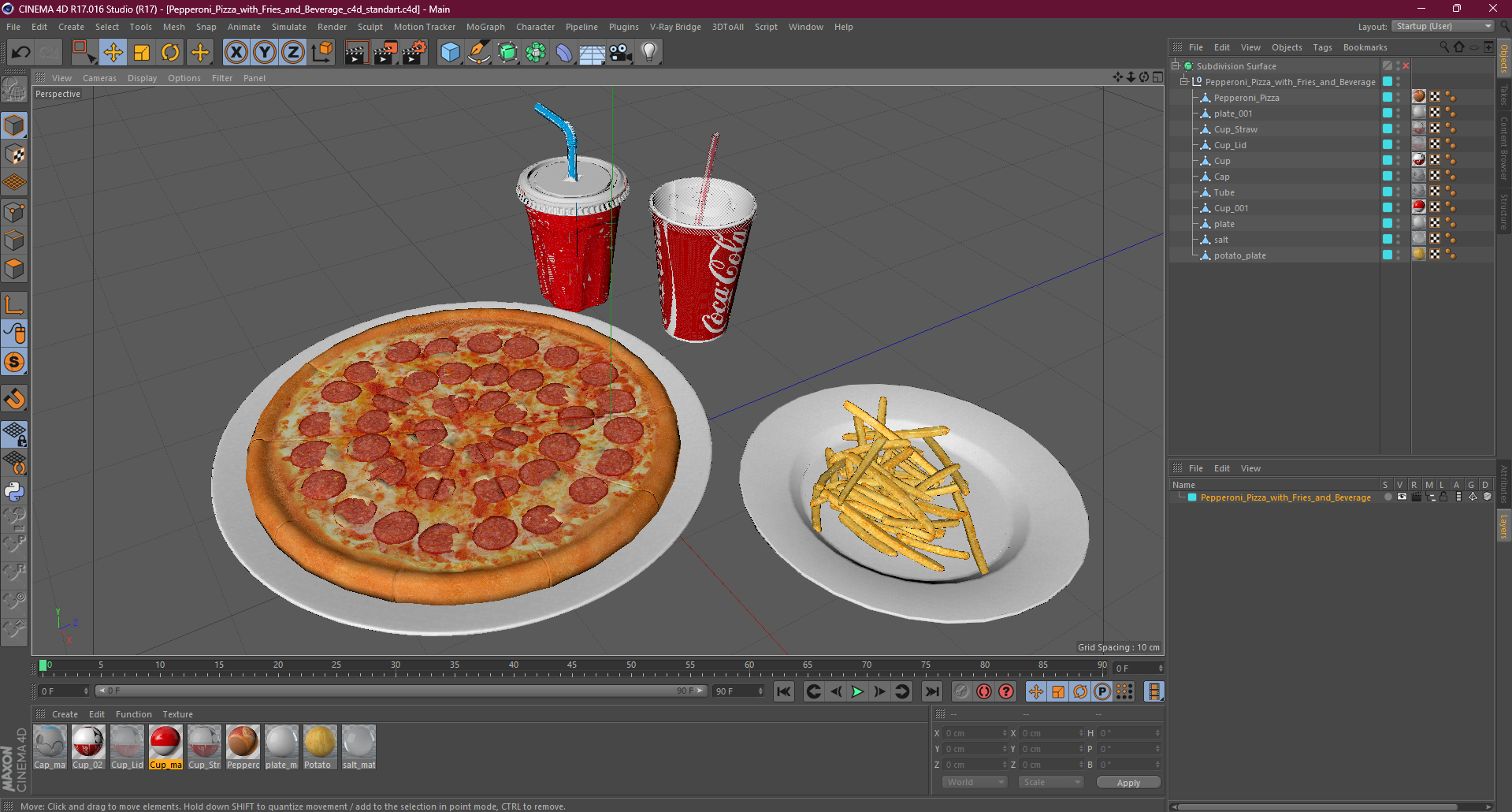Toggle Pepperoni_Pizza layer color square
Image resolution: width=1512 pixels, height=812 pixels.
tap(1388, 97)
